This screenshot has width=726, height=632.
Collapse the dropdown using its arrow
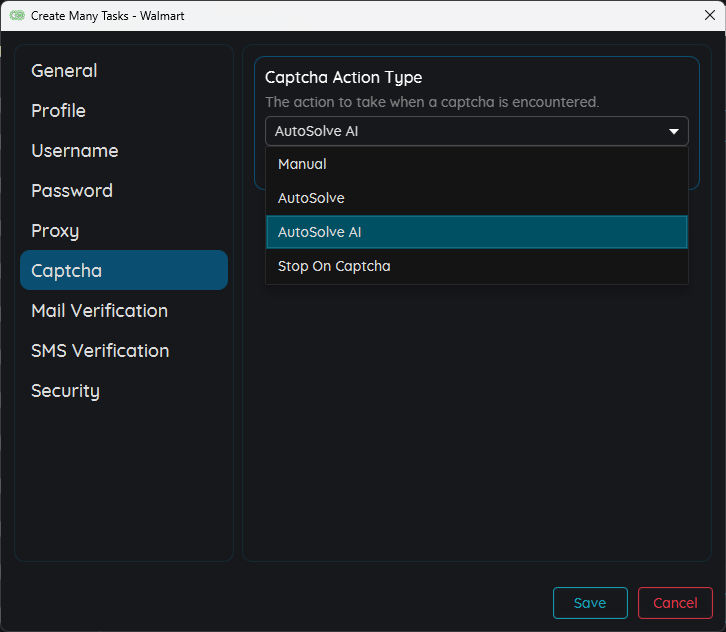[x=673, y=131]
